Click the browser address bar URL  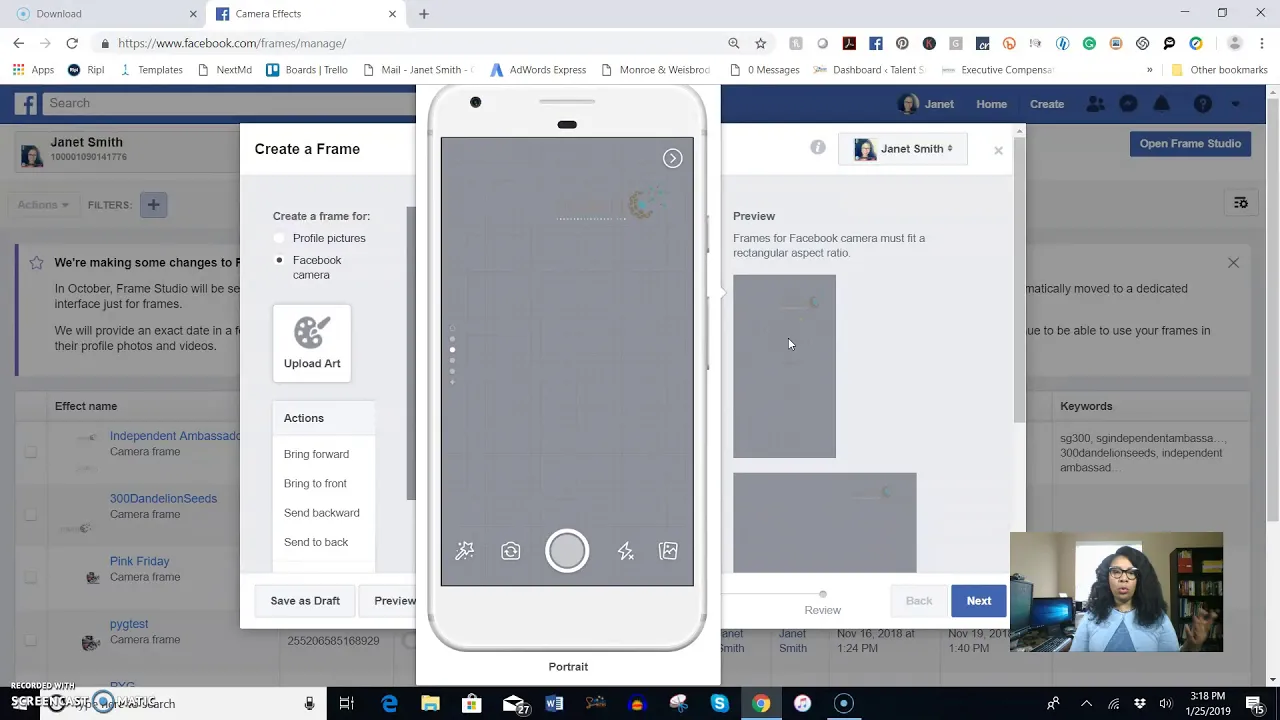tap(232, 43)
